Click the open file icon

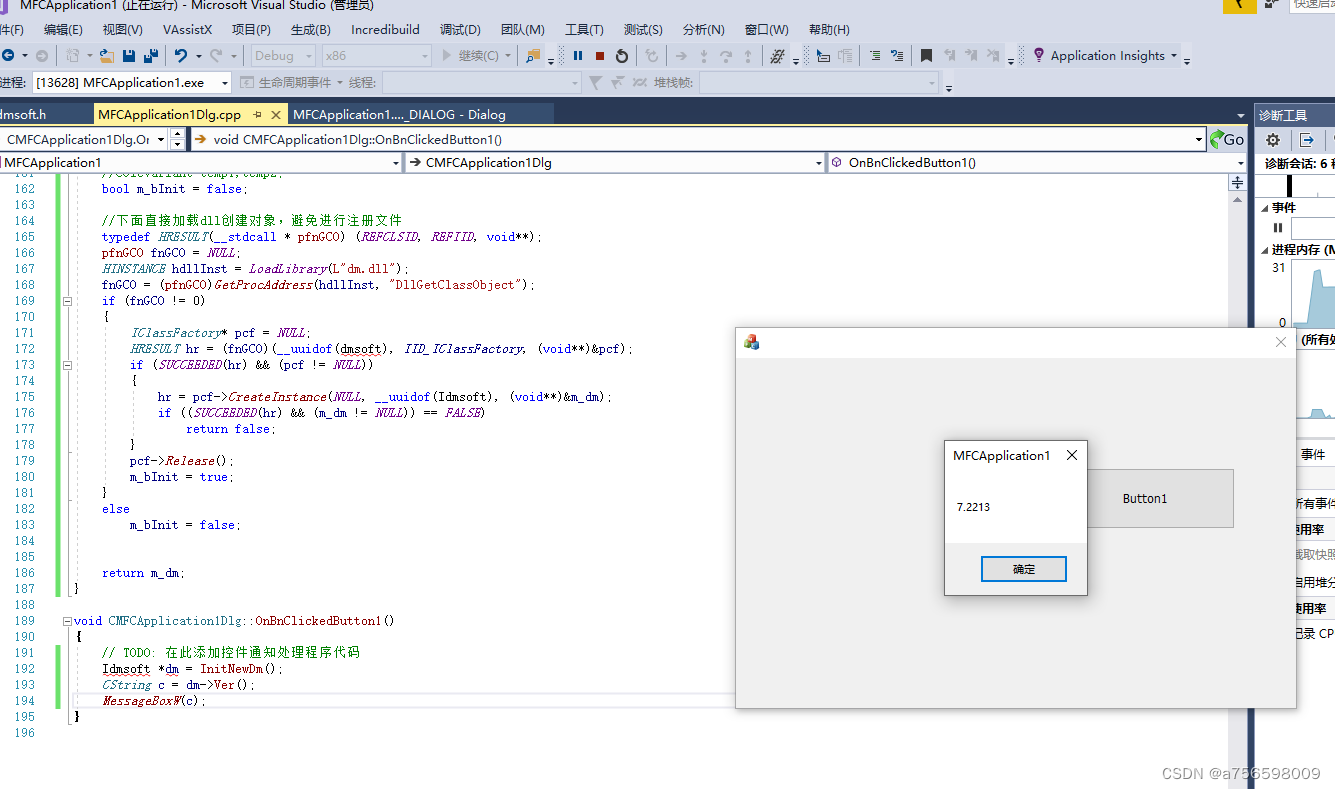coord(106,56)
